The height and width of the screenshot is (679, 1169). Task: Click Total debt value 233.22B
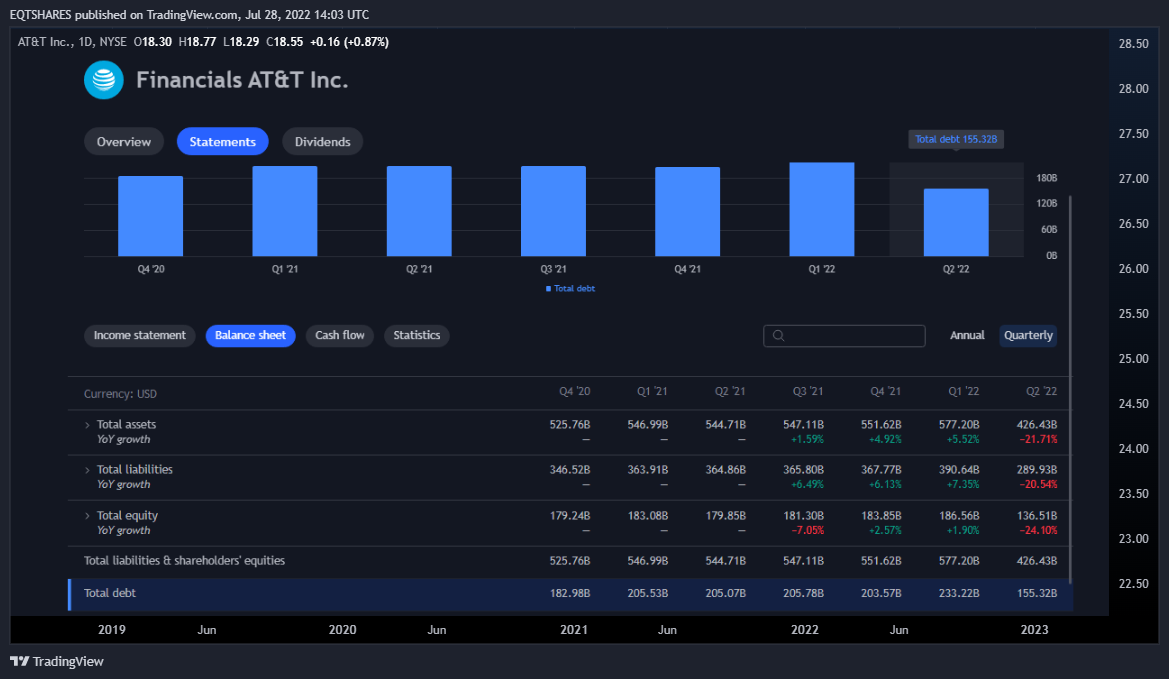pyautogui.click(x=959, y=593)
